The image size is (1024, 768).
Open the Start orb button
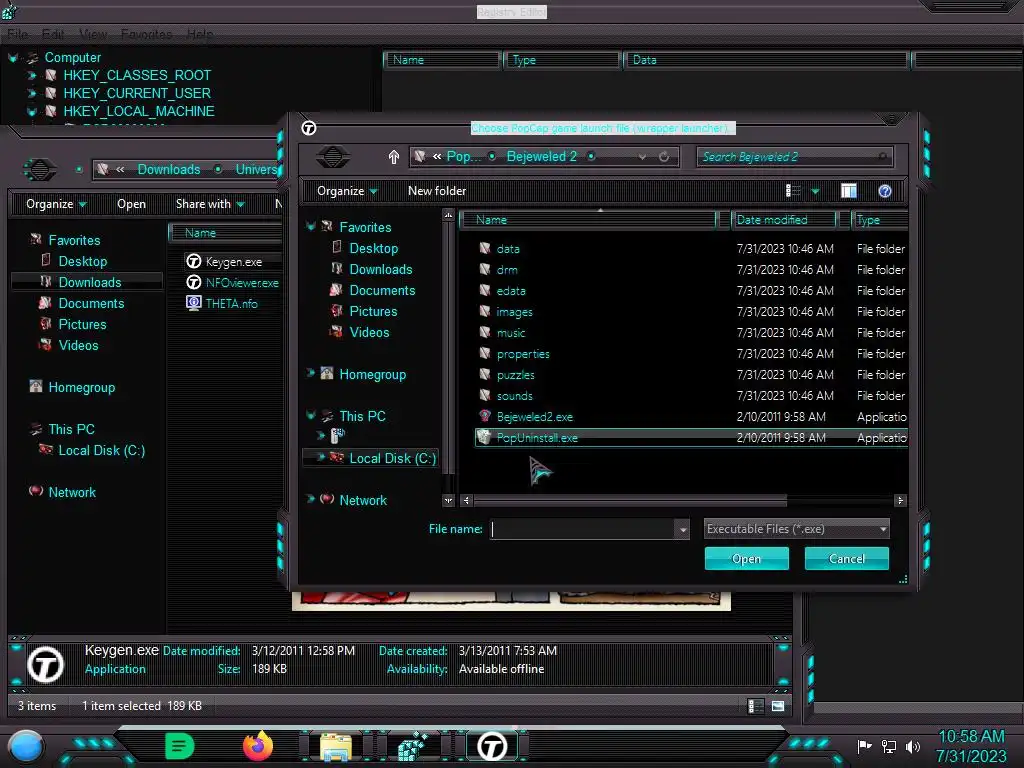25,746
